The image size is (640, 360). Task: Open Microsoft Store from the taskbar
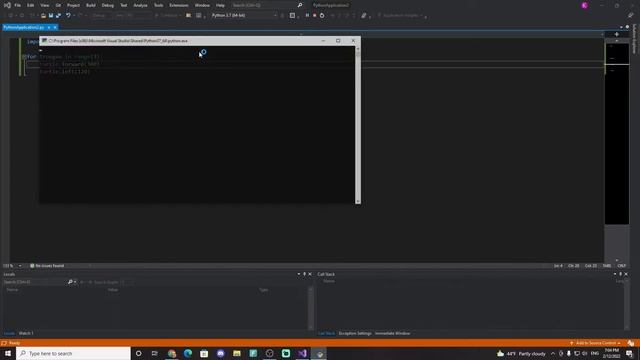coord(204,353)
